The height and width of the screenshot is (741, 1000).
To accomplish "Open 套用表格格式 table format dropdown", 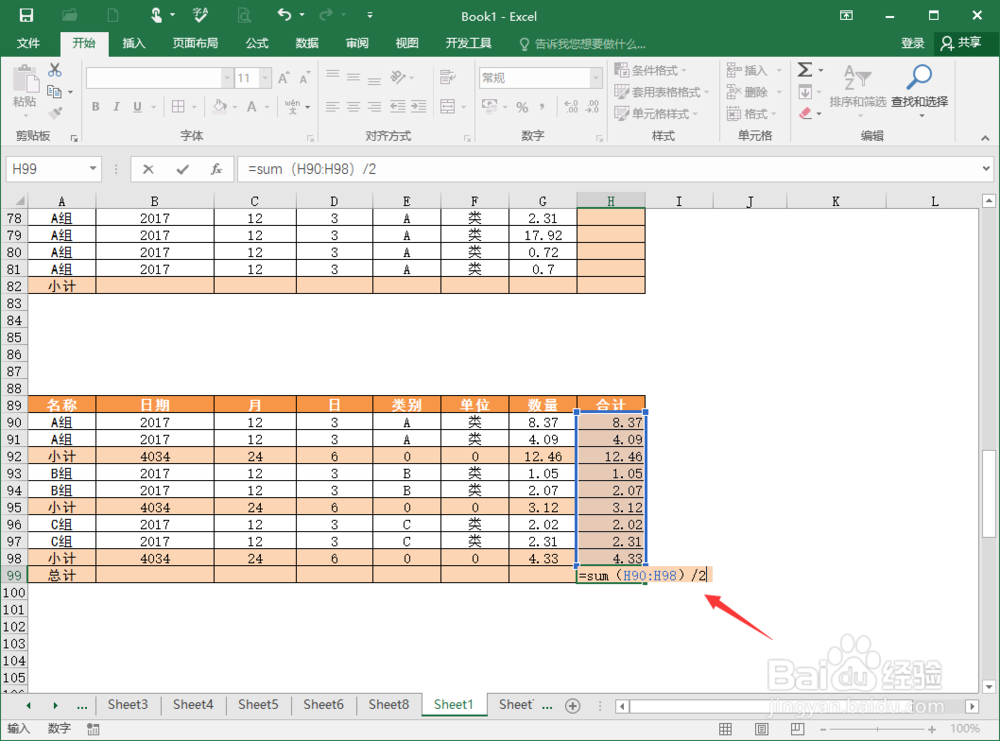I will (x=661, y=92).
